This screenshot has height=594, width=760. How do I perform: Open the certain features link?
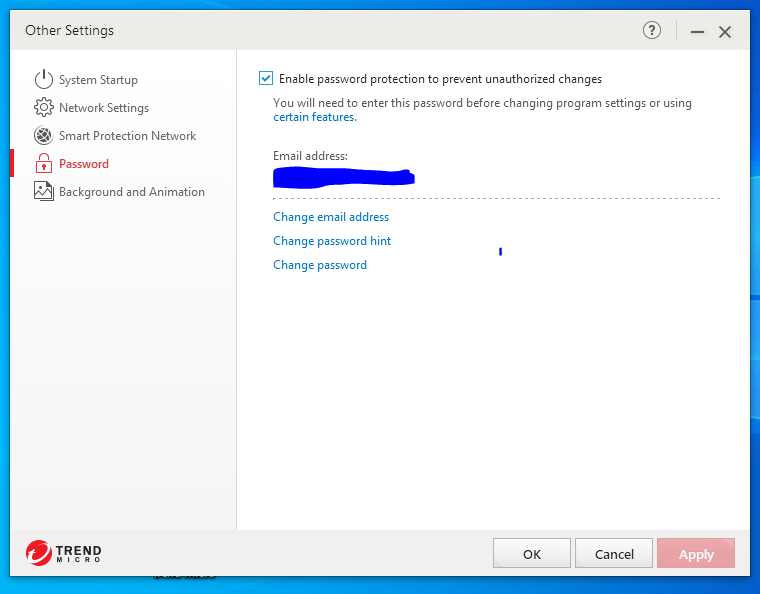pos(314,117)
